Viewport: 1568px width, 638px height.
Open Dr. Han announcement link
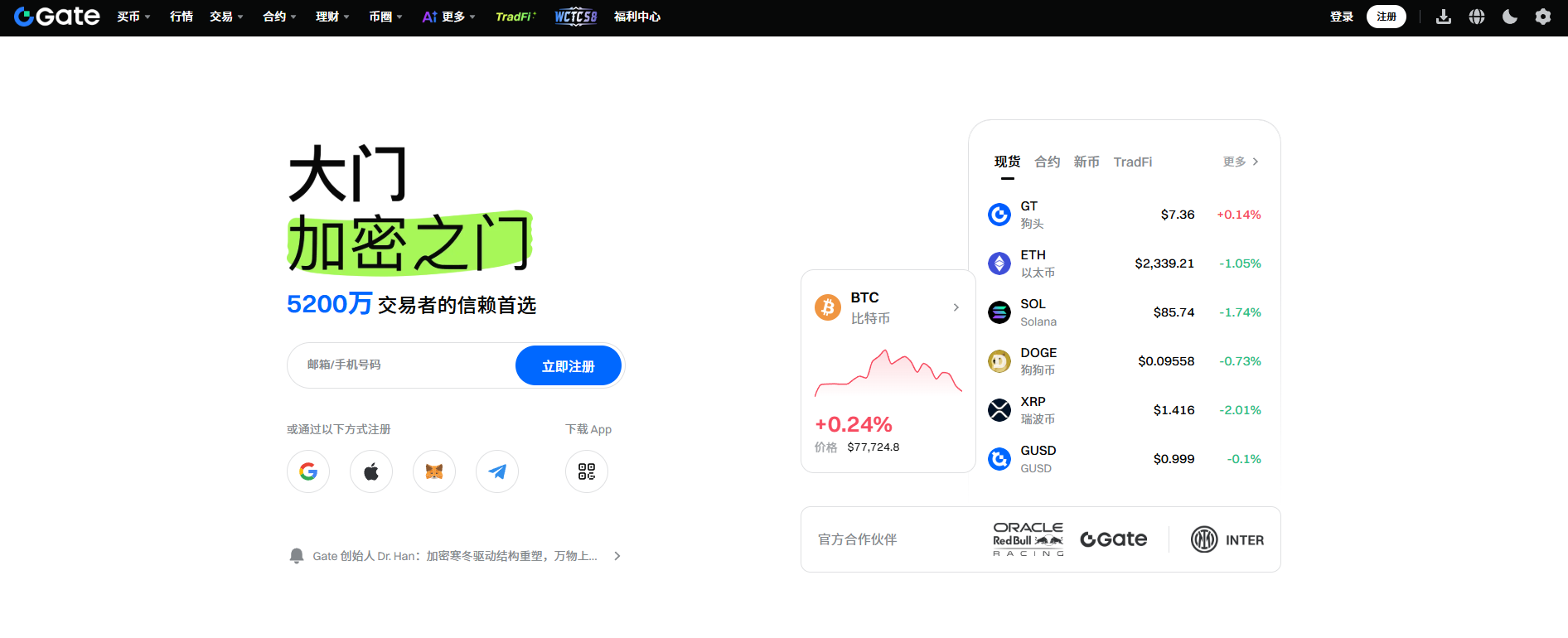click(x=455, y=556)
